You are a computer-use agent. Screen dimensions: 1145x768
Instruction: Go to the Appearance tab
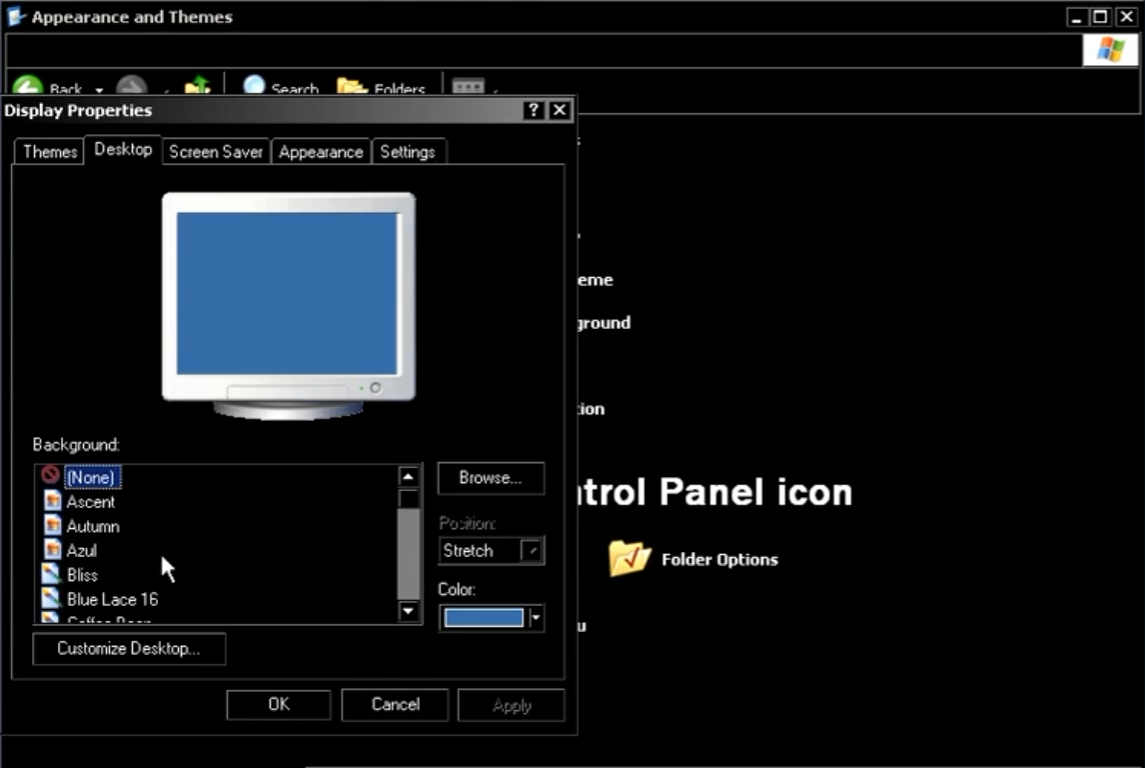click(321, 152)
